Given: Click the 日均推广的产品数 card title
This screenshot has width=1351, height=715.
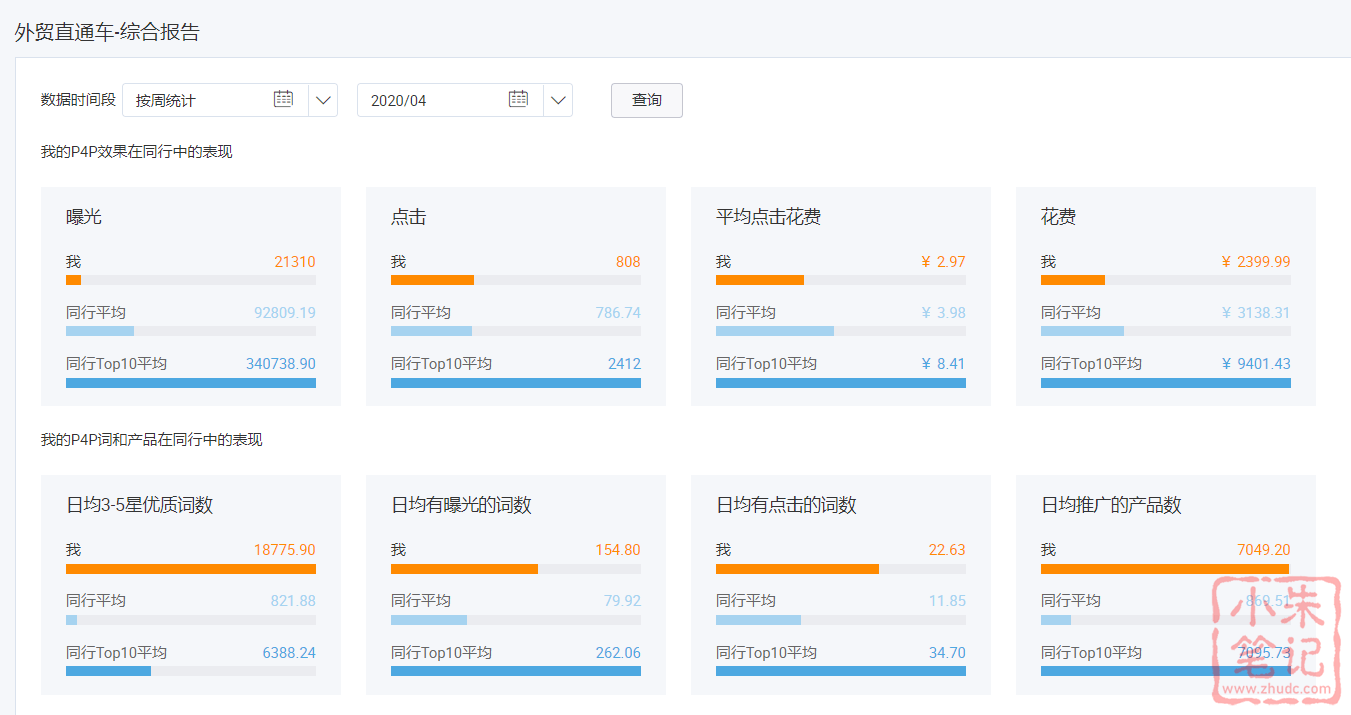Looking at the screenshot, I should click(1111, 505).
